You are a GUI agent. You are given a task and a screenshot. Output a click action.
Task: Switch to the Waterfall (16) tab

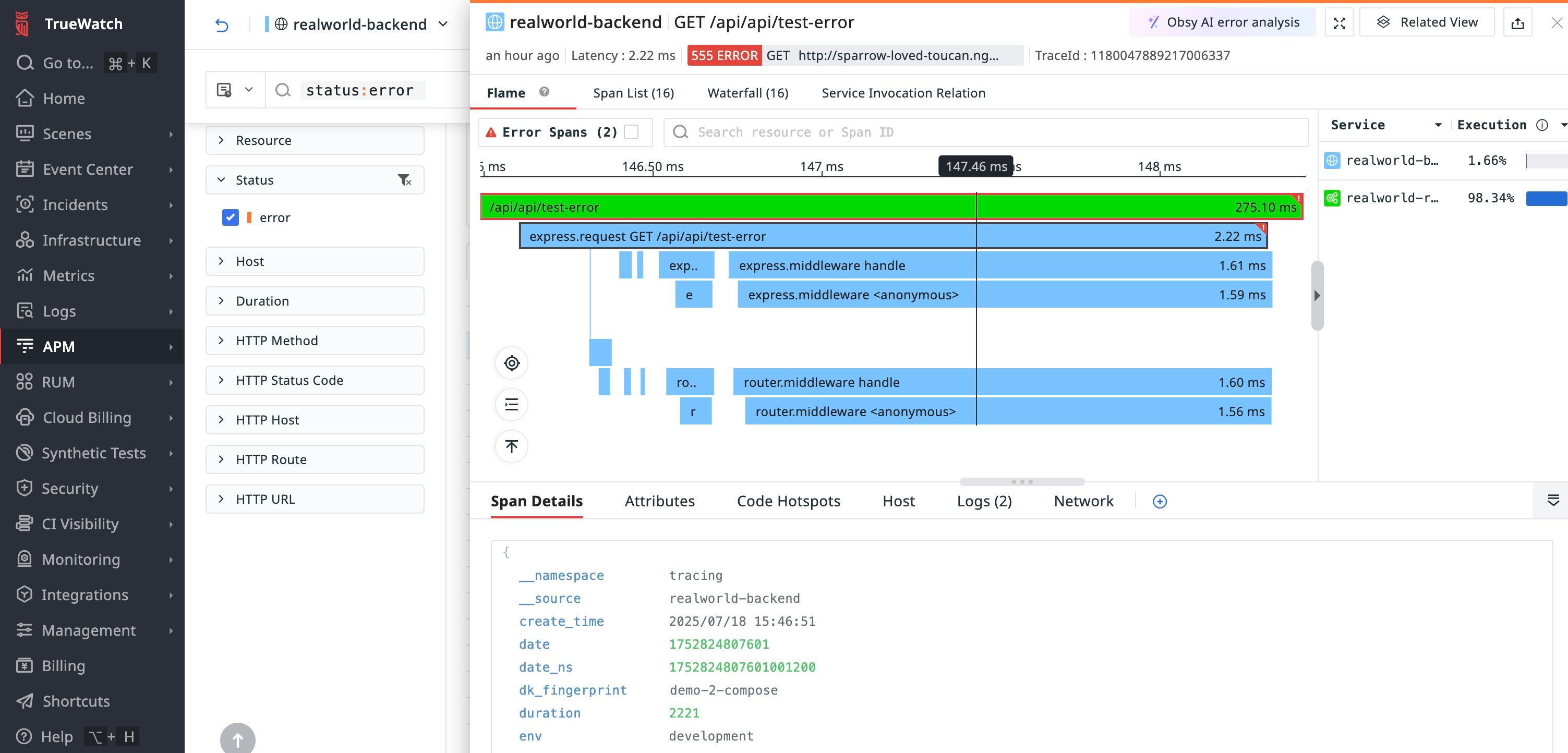747,92
